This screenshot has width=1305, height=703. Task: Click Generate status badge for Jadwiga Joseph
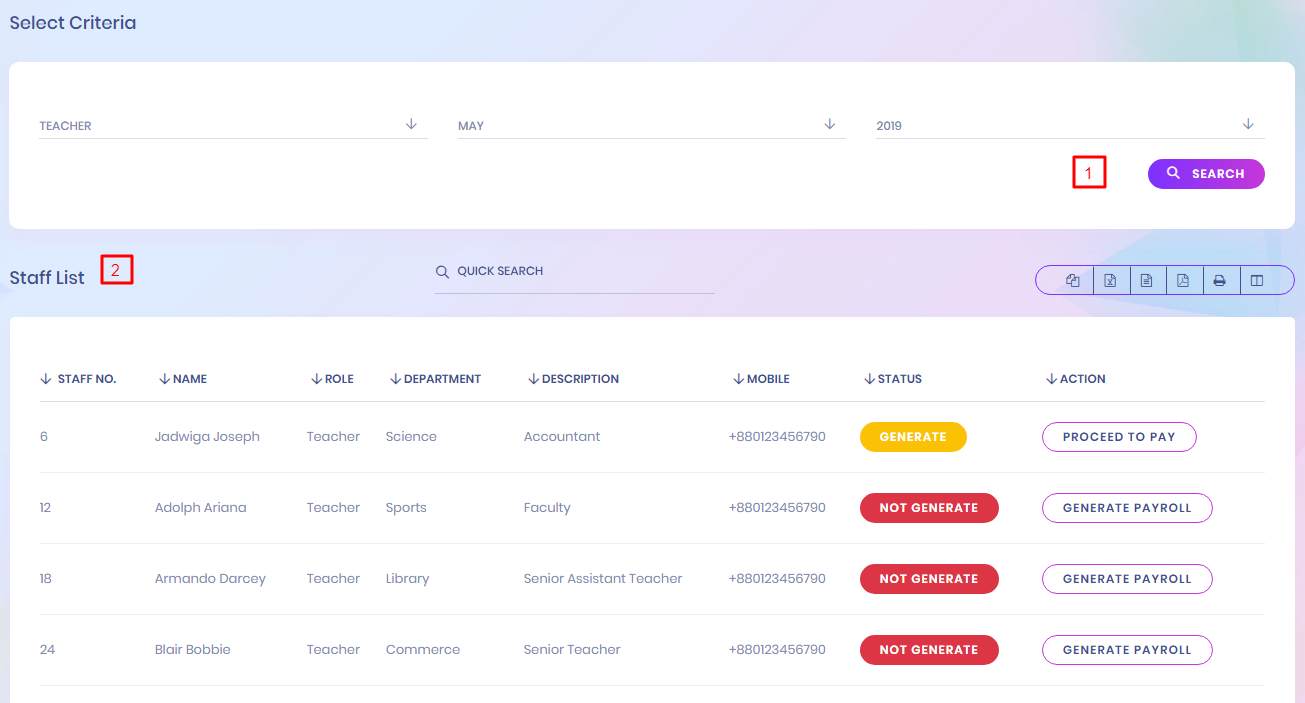click(x=913, y=437)
